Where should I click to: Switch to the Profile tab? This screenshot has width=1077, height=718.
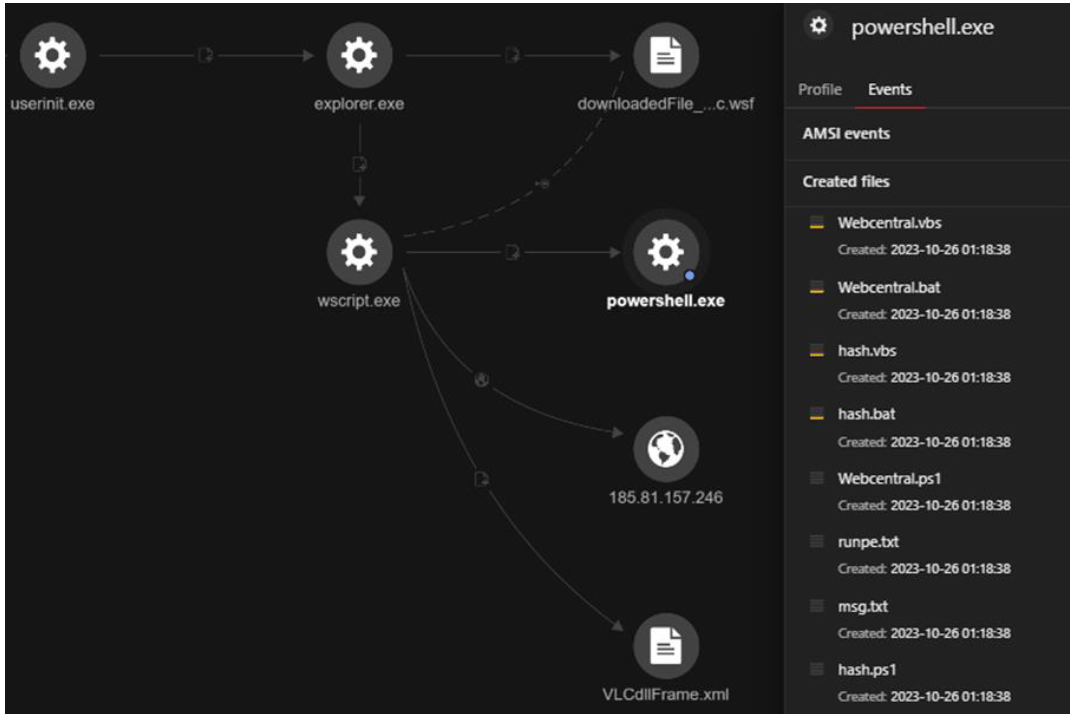(819, 90)
